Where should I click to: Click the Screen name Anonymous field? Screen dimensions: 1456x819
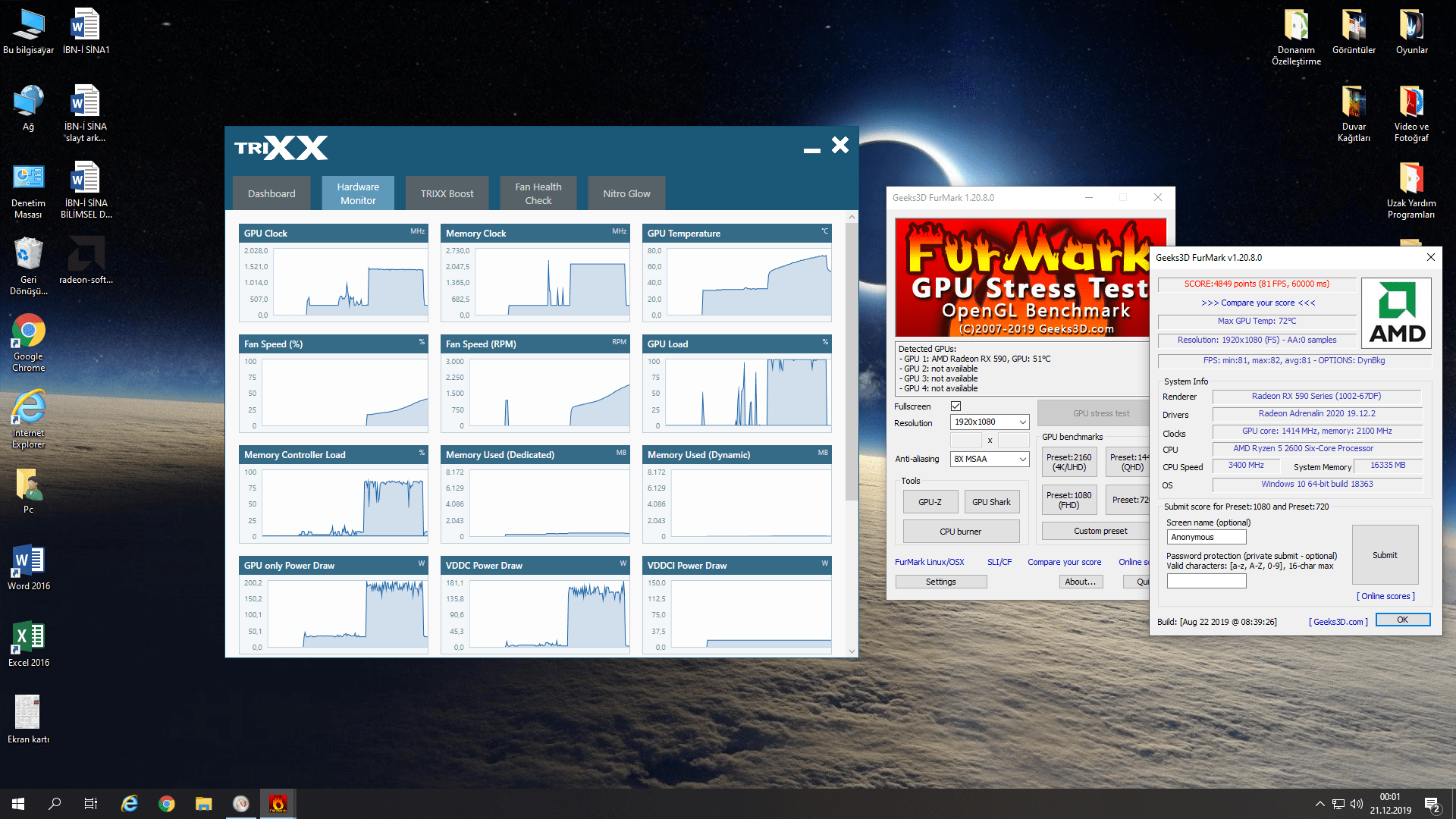click(x=1206, y=537)
